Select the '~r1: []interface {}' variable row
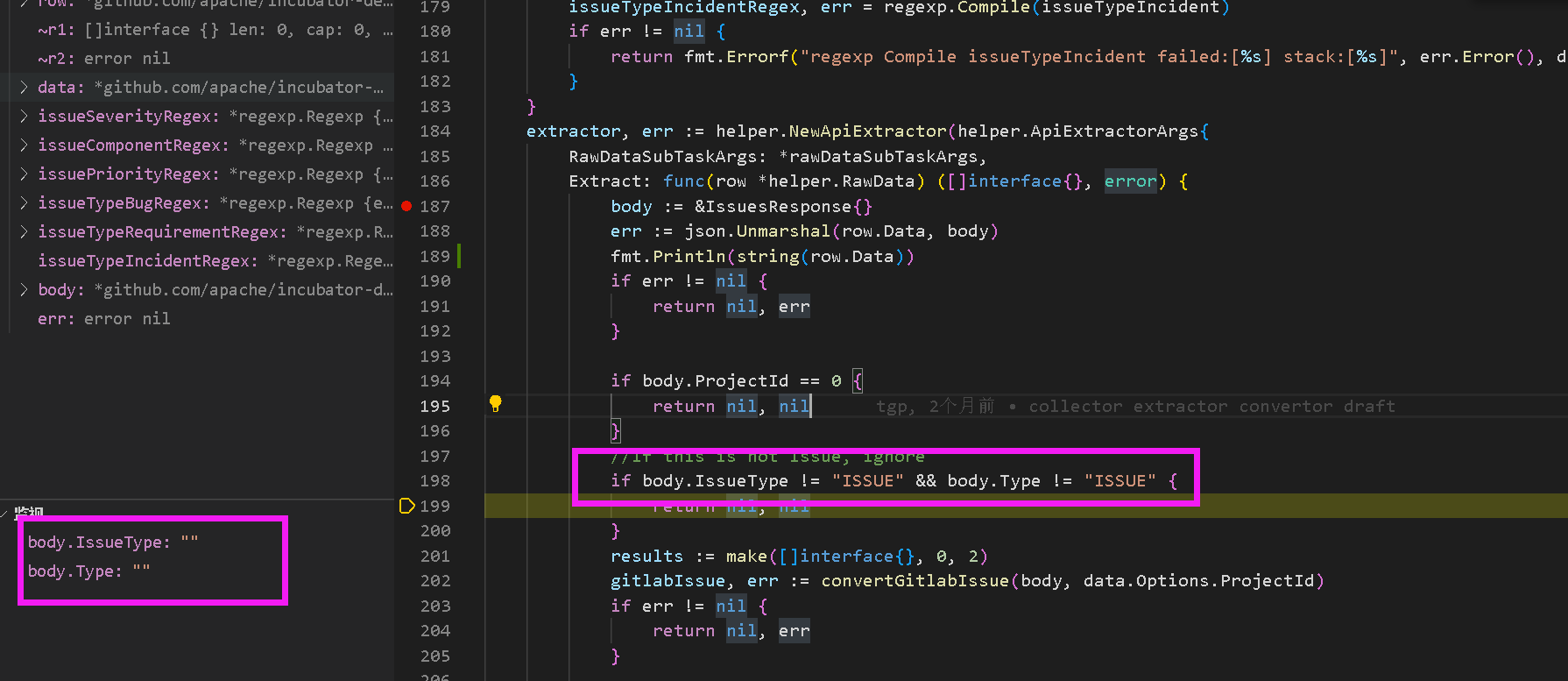Image resolution: width=1568 pixels, height=681 pixels. click(197, 29)
